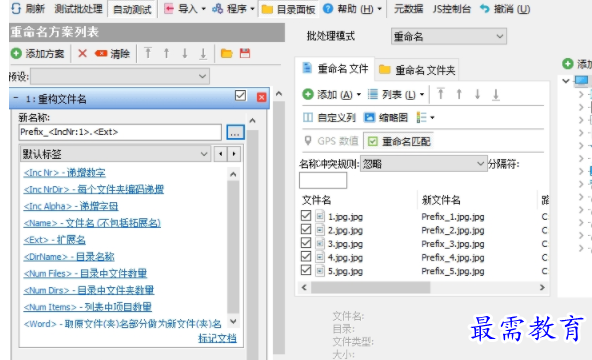Move file to bottom in file list toolbar
The image size is (592, 360).
click(x=496, y=94)
